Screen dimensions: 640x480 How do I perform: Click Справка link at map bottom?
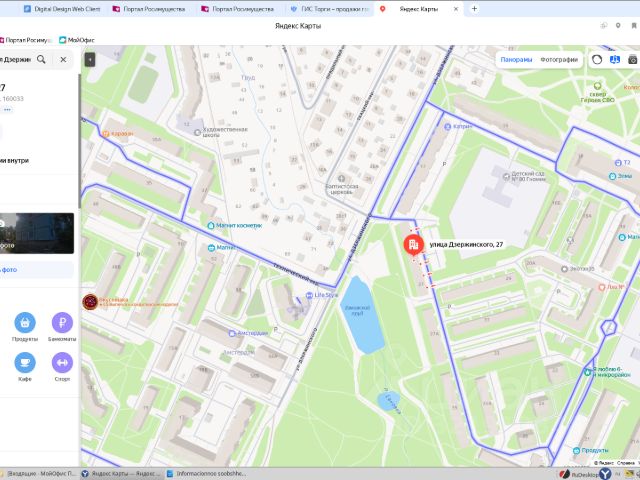point(625,463)
